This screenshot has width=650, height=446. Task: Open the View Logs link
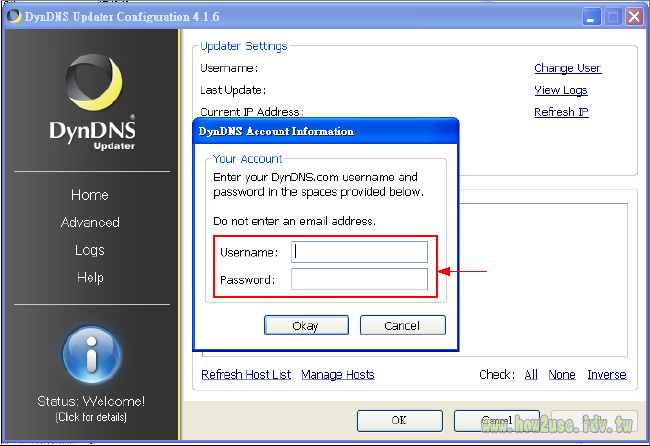coord(560,90)
